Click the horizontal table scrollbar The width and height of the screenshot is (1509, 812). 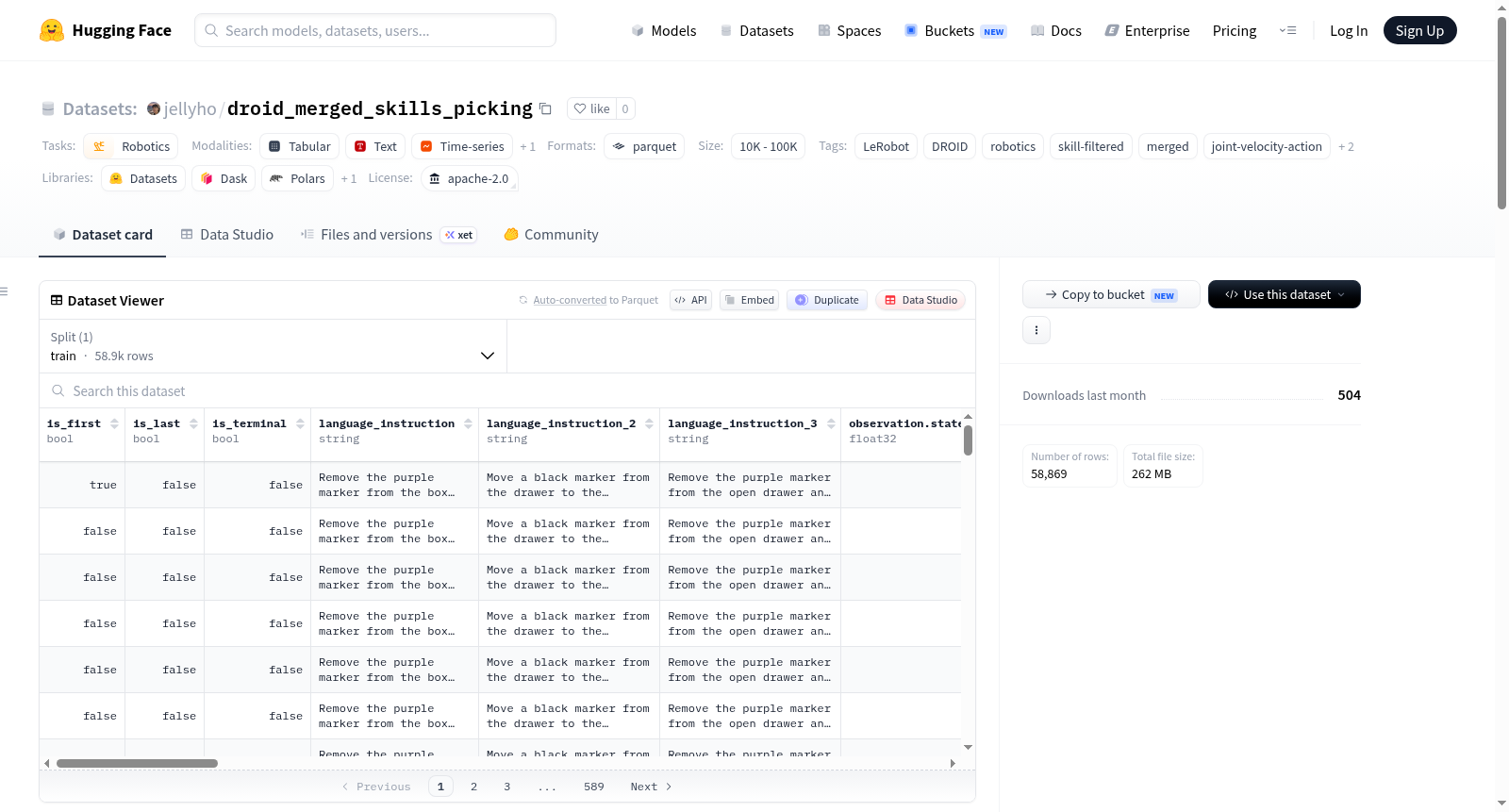point(137,763)
